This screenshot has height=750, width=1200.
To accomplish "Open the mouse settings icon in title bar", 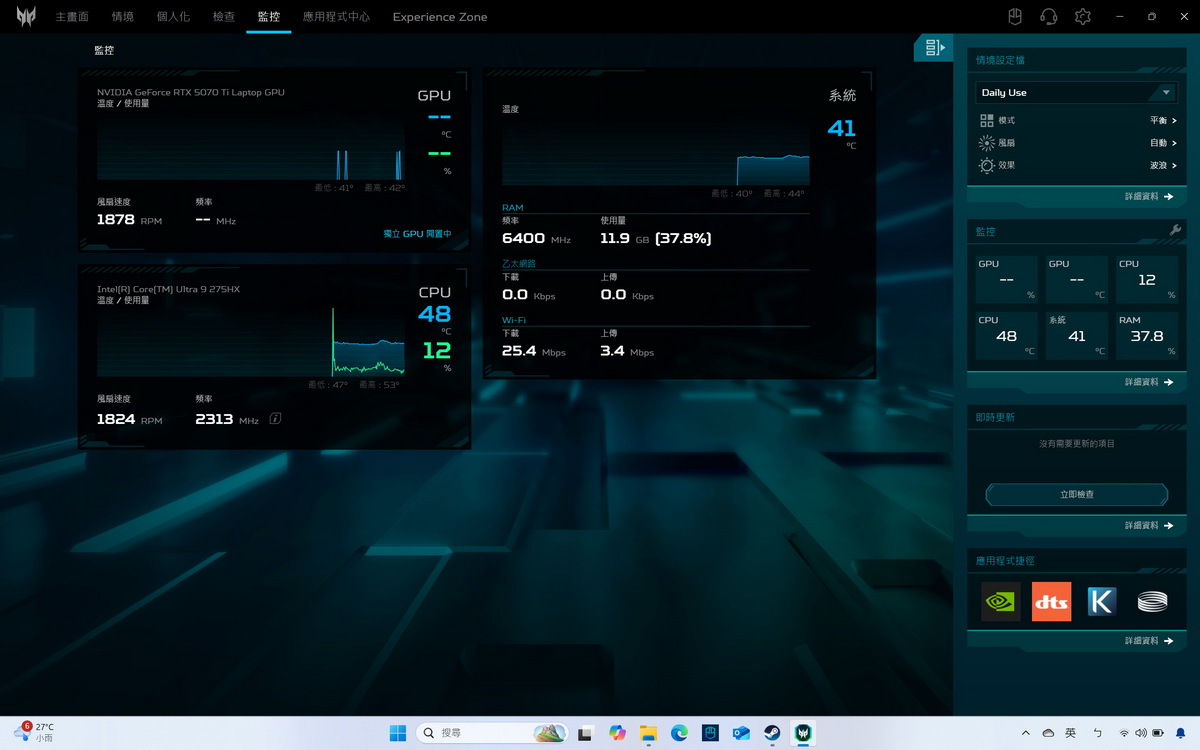I will tap(1014, 17).
